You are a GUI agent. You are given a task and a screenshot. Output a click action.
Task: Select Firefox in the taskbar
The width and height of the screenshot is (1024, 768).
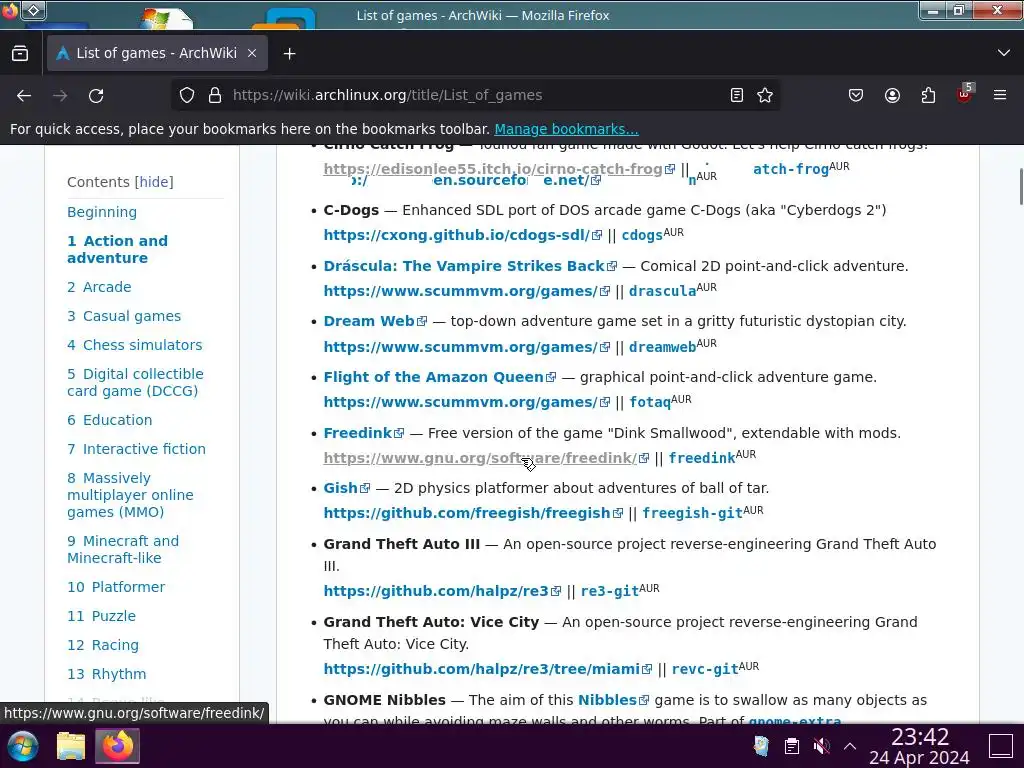click(x=118, y=746)
